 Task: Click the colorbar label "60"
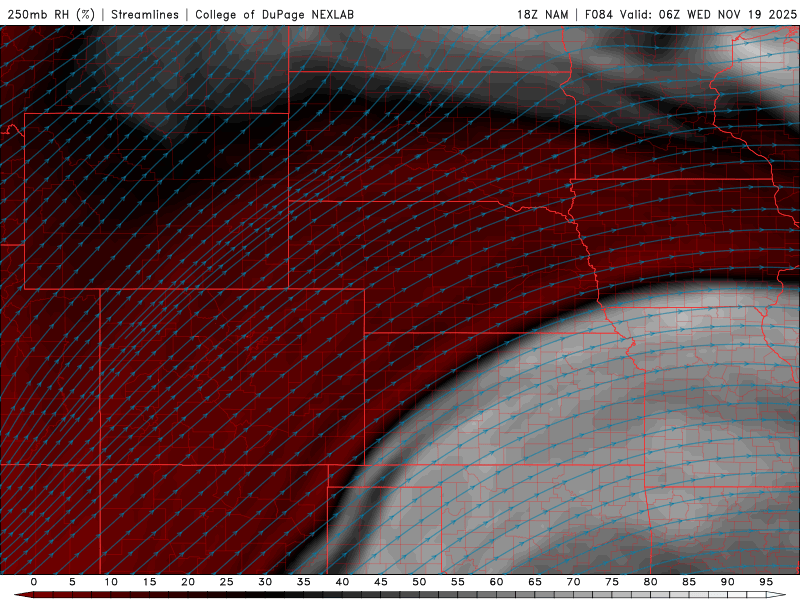click(496, 582)
